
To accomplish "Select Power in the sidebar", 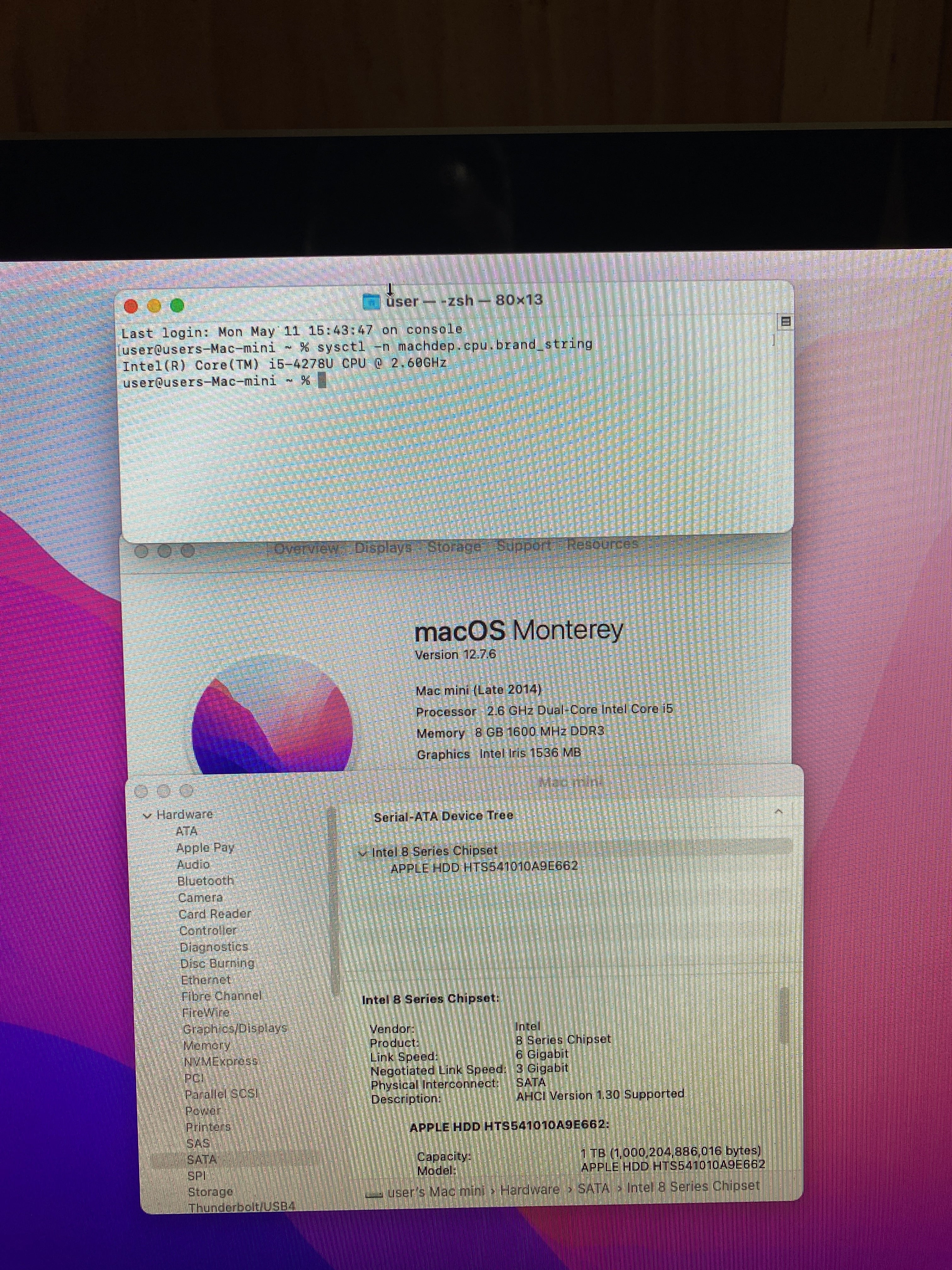I will 203,1111.
